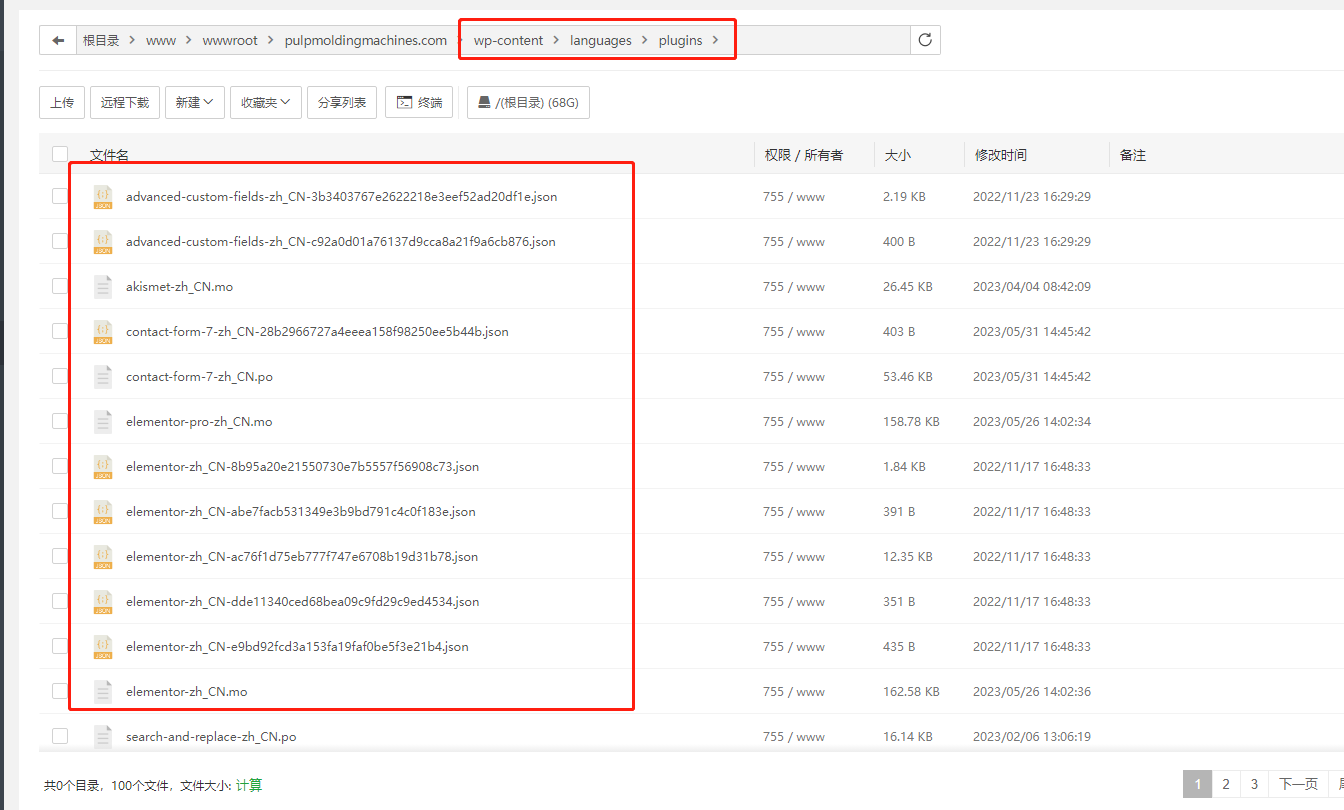Click JSON icon of advanced-custom-fields-zh_CN-3b3403767e file
Screen dimensions: 1344x810
[x=103, y=197]
